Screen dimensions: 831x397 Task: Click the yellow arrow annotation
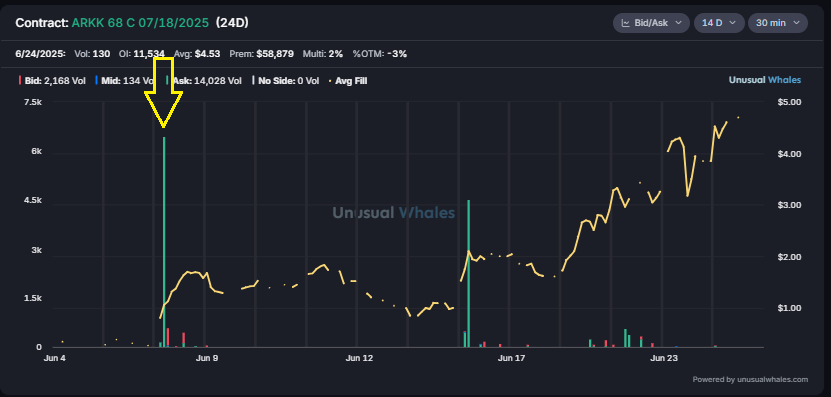point(163,92)
